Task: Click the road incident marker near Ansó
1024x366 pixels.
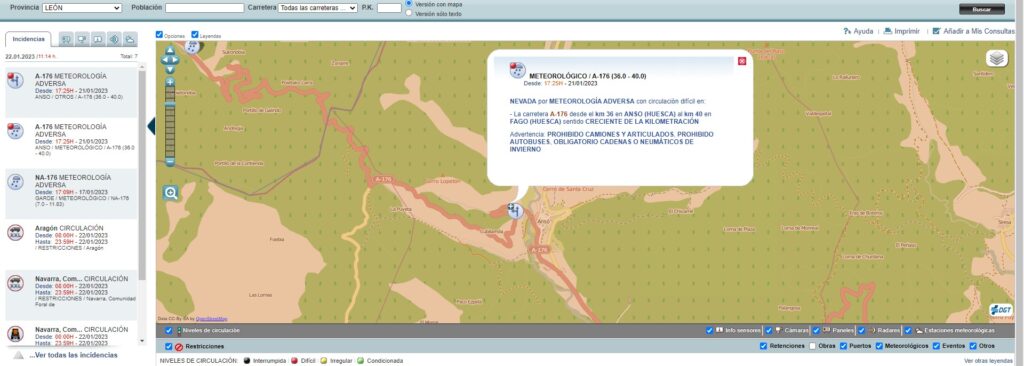Action: [x=515, y=210]
